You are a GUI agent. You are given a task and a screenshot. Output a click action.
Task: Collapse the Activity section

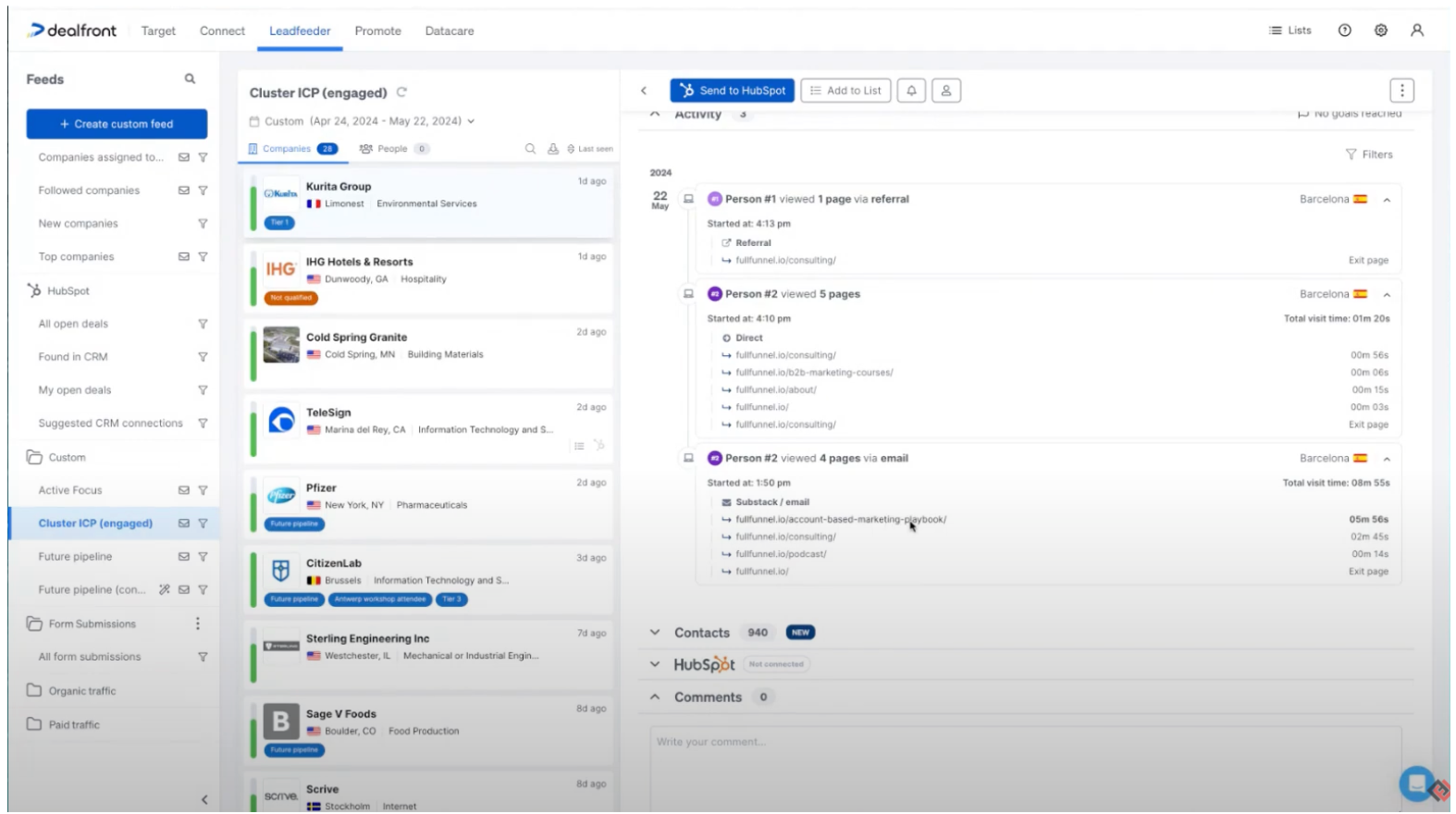pyautogui.click(x=655, y=115)
